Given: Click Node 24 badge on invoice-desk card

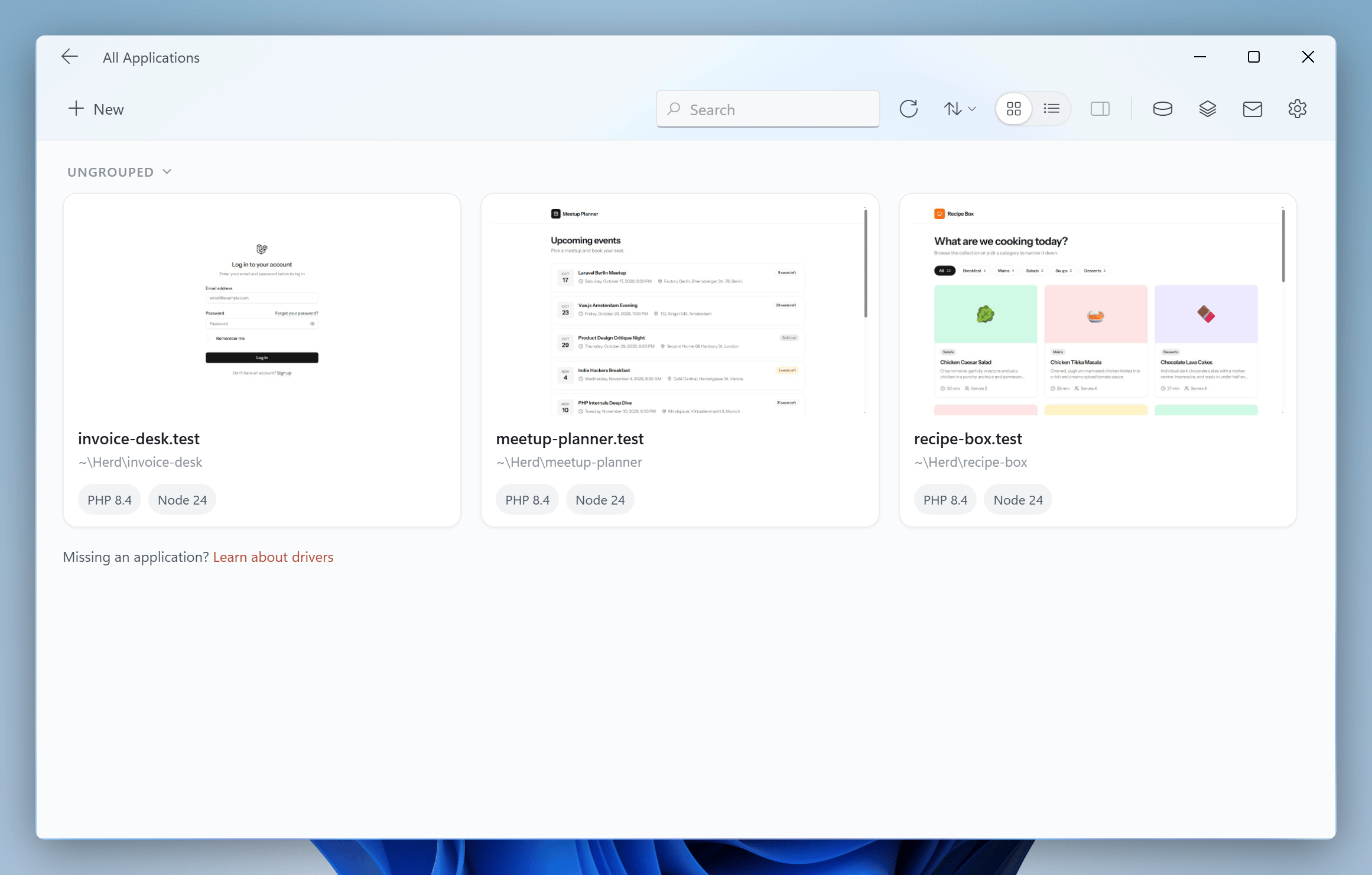Looking at the screenshot, I should [x=182, y=500].
